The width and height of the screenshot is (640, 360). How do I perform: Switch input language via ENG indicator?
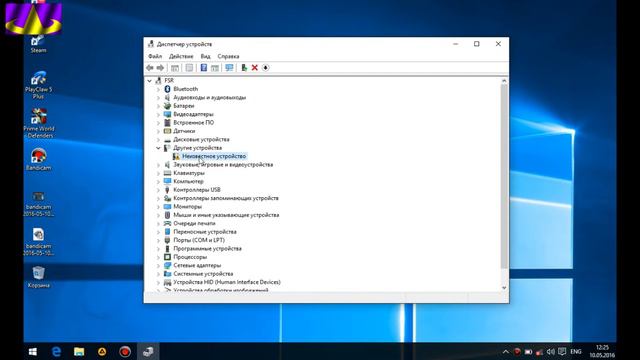click(576, 351)
